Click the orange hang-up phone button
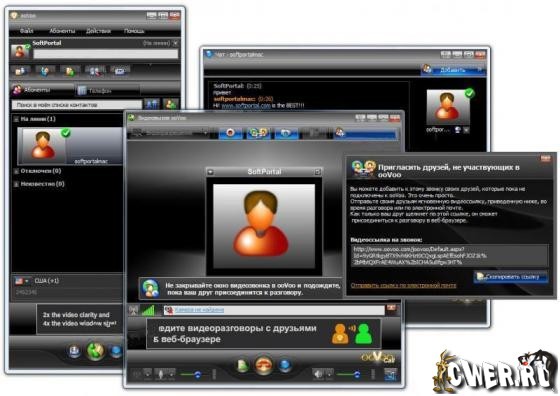Screen dimensions: 560x396 coord(264,366)
